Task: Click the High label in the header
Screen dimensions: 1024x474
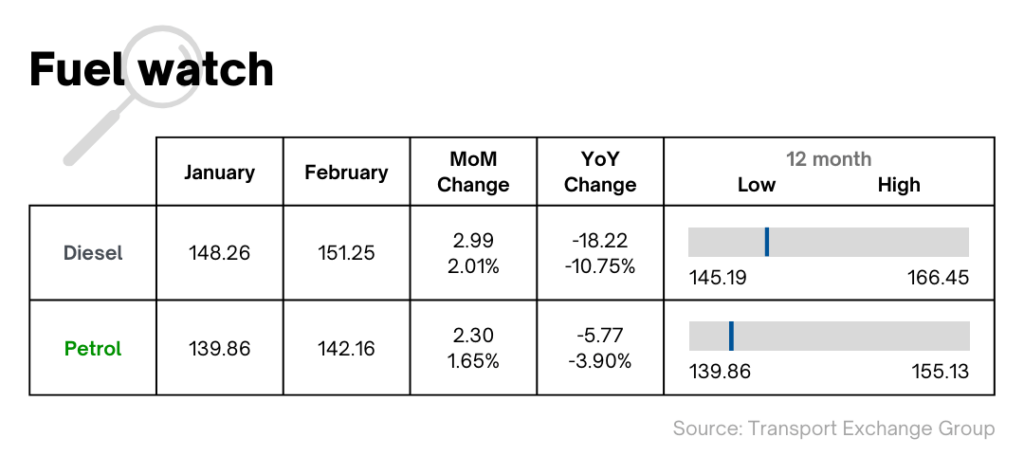Action: 899,185
